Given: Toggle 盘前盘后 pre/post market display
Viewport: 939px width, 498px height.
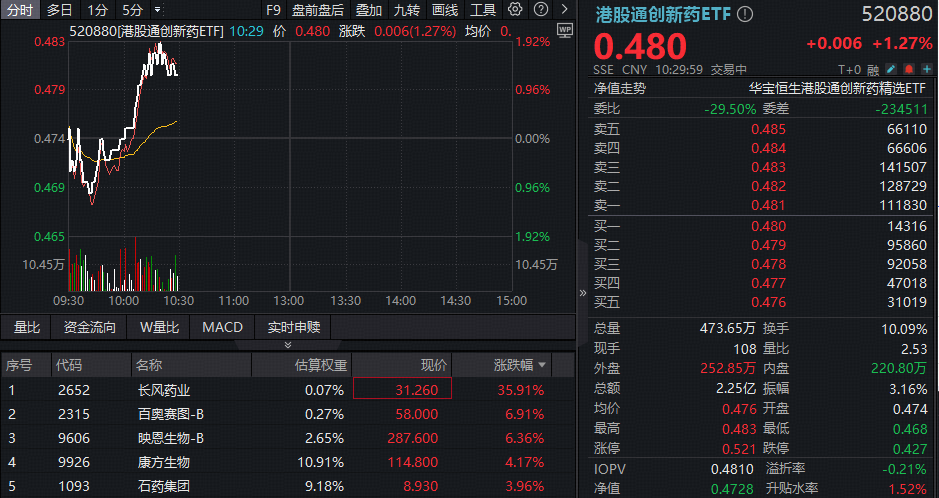Looking at the screenshot, I should 318,10.
